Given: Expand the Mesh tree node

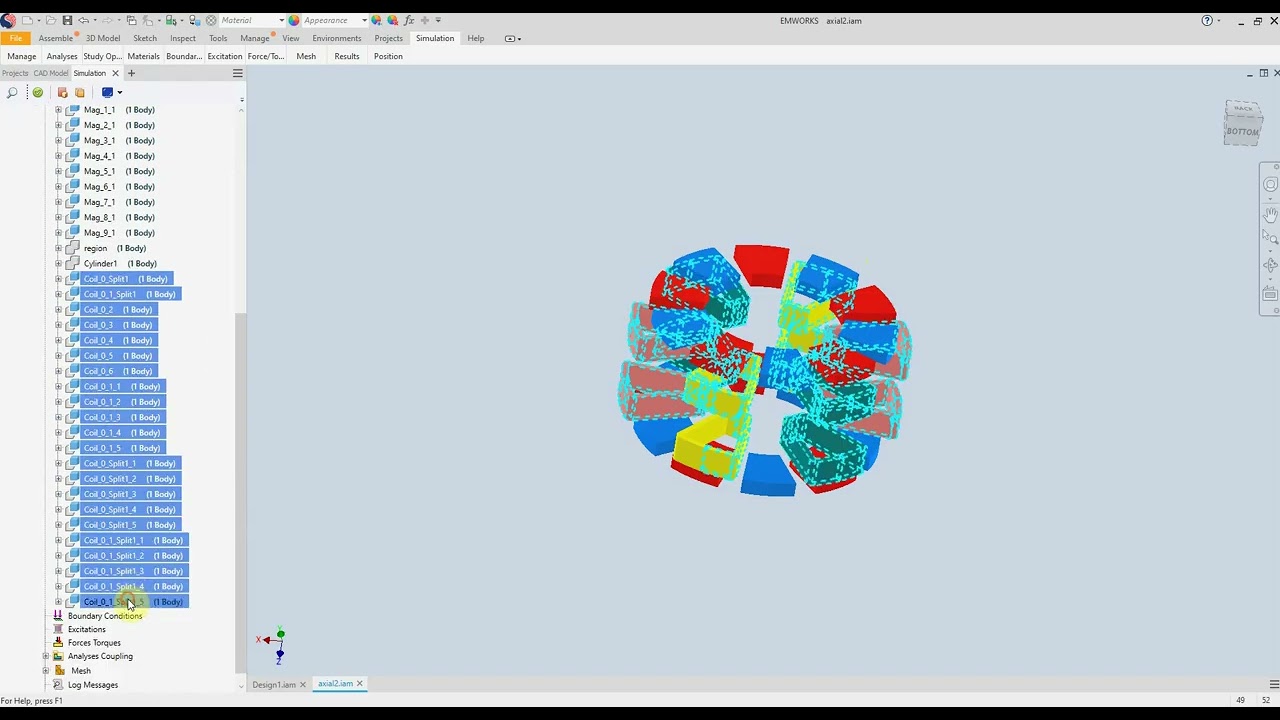Looking at the screenshot, I should tap(45, 670).
